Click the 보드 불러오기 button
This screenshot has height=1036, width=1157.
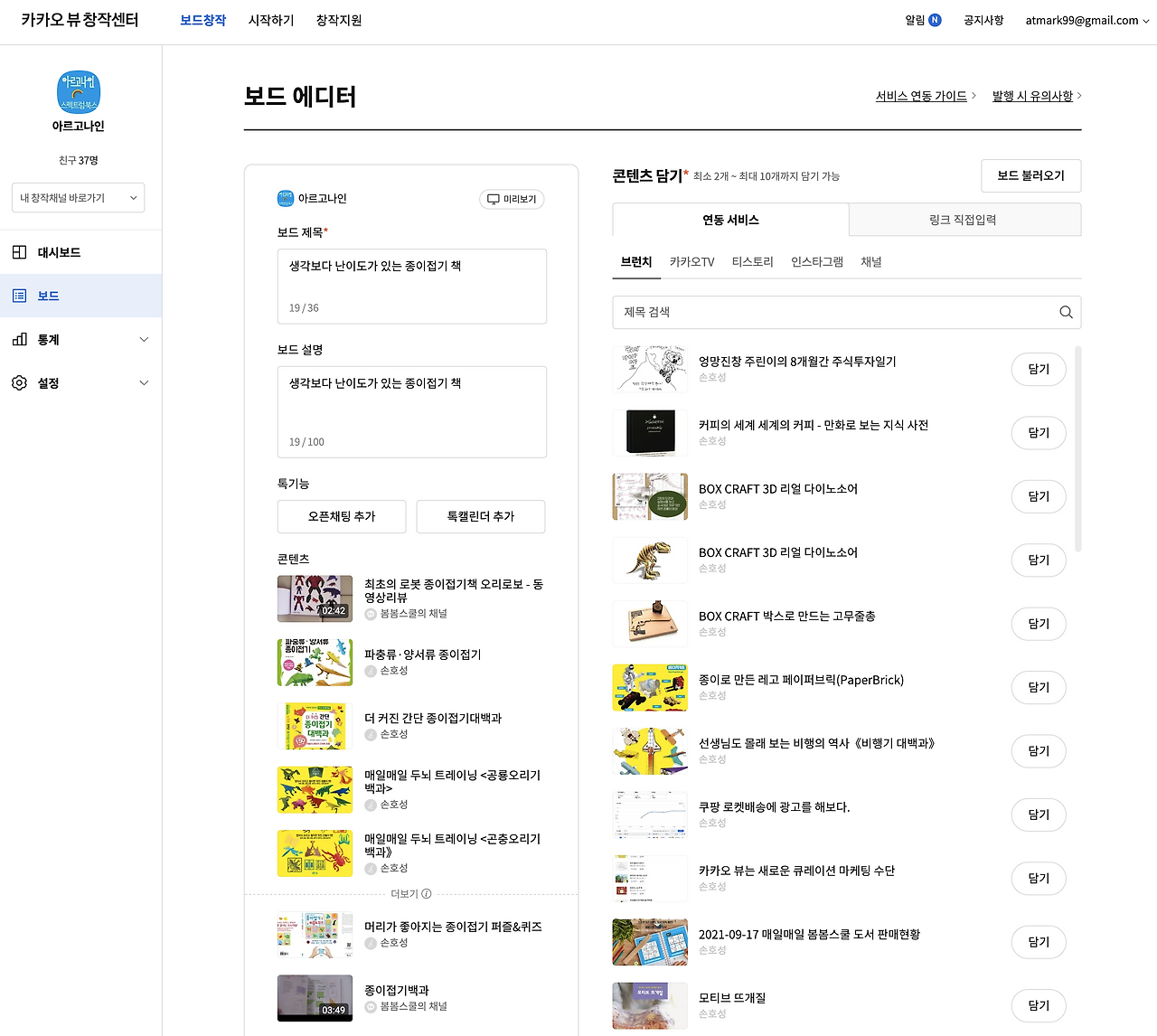[1030, 175]
